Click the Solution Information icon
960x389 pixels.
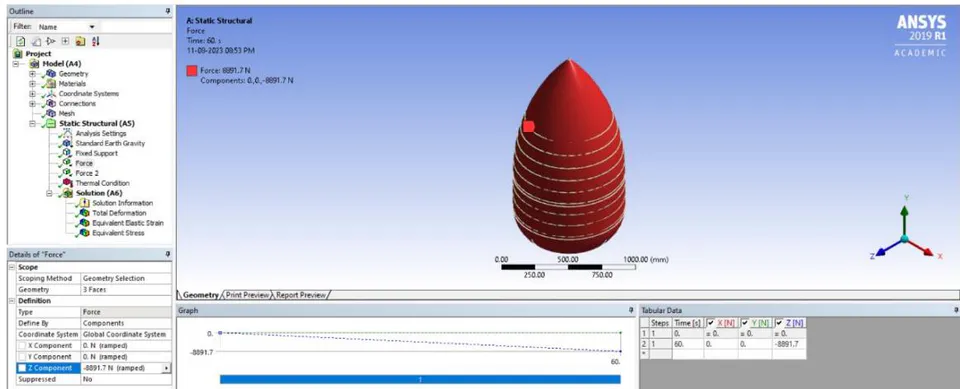[84, 203]
